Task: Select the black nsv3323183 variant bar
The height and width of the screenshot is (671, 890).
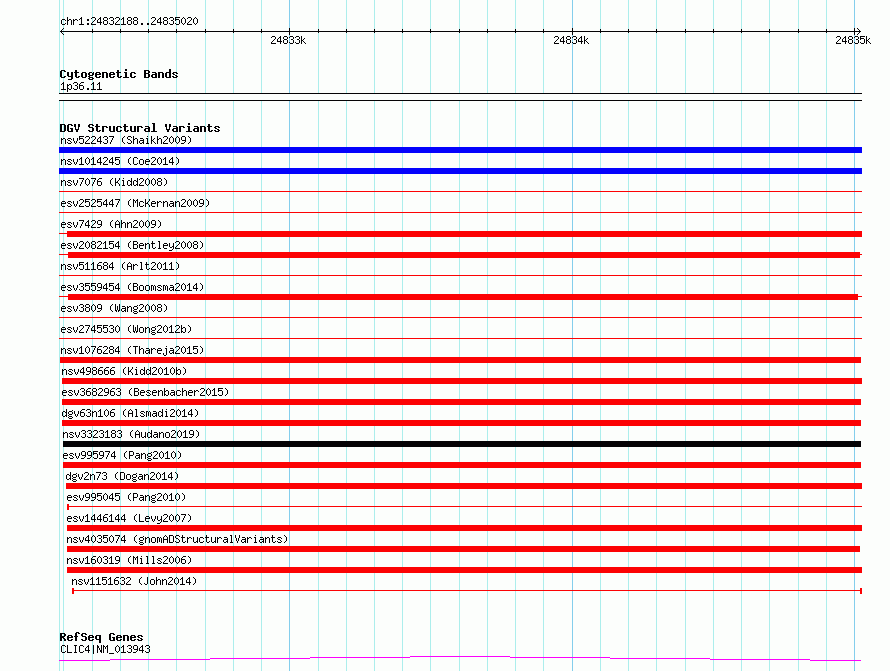Action: [x=461, y=444]
